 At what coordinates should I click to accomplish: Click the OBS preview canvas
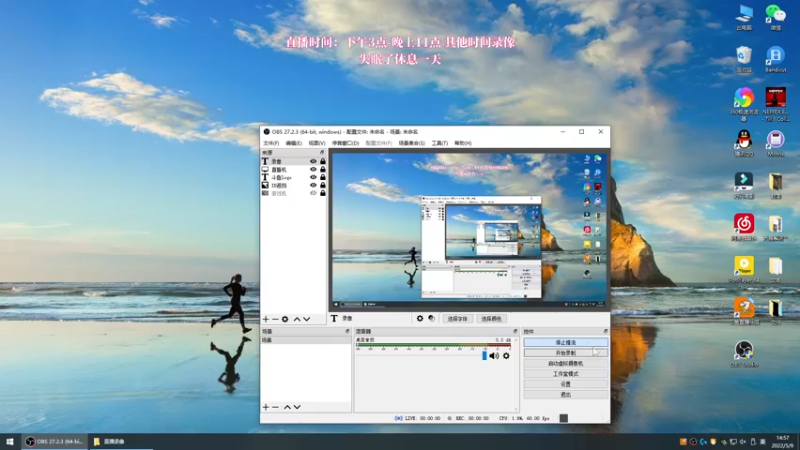pyautogui.click(x=469, y=230)
